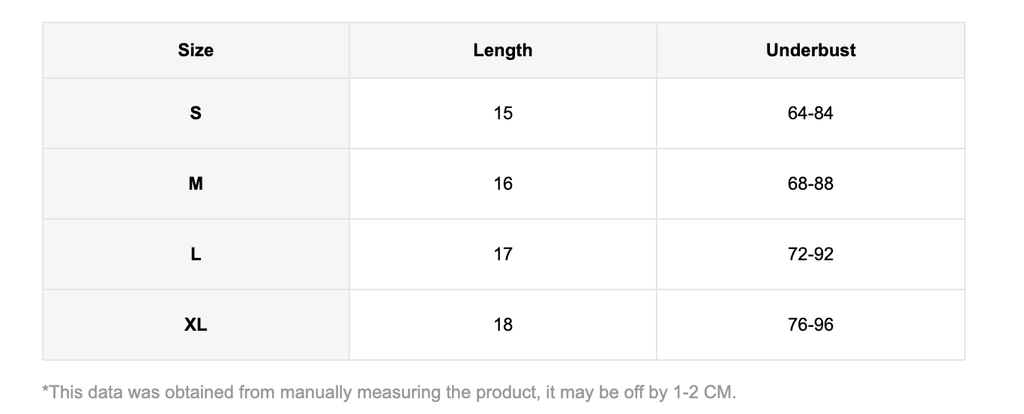The width and height of the screenshot is (1024, 414).
Task: Click the word 'manually' in the footnote
Action: (x=313, y=391)
